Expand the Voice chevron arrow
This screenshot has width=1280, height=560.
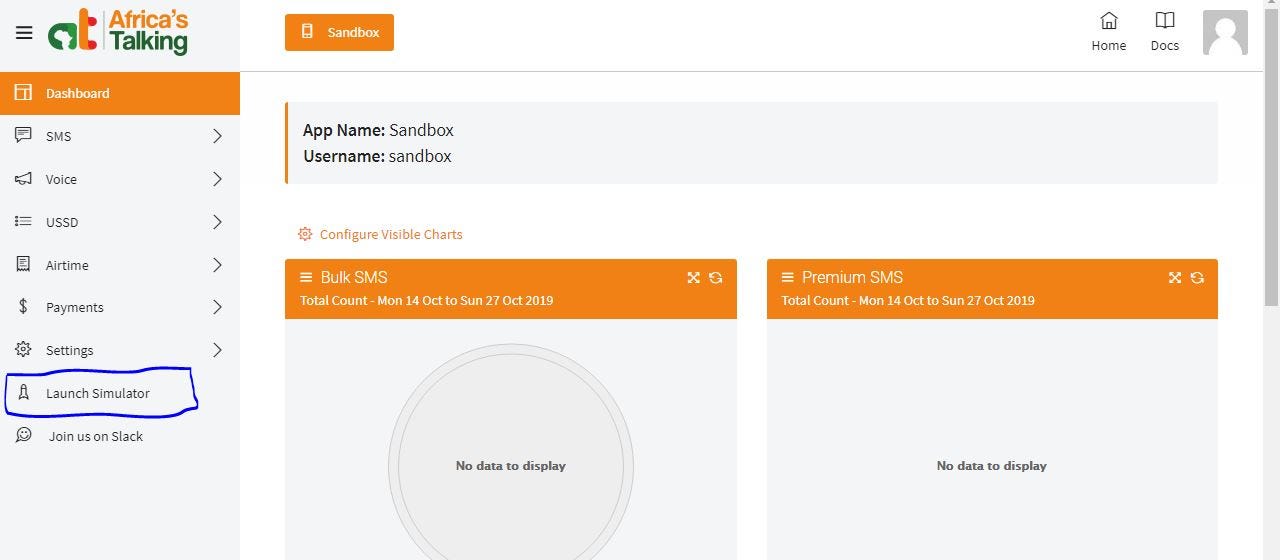217,179
